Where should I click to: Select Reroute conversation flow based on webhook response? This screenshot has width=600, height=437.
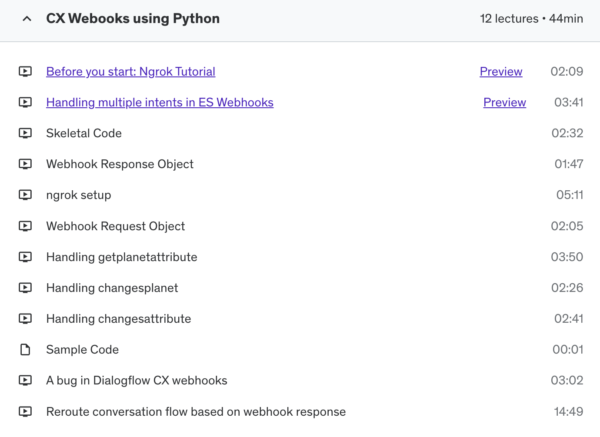(x=196, y=412)
